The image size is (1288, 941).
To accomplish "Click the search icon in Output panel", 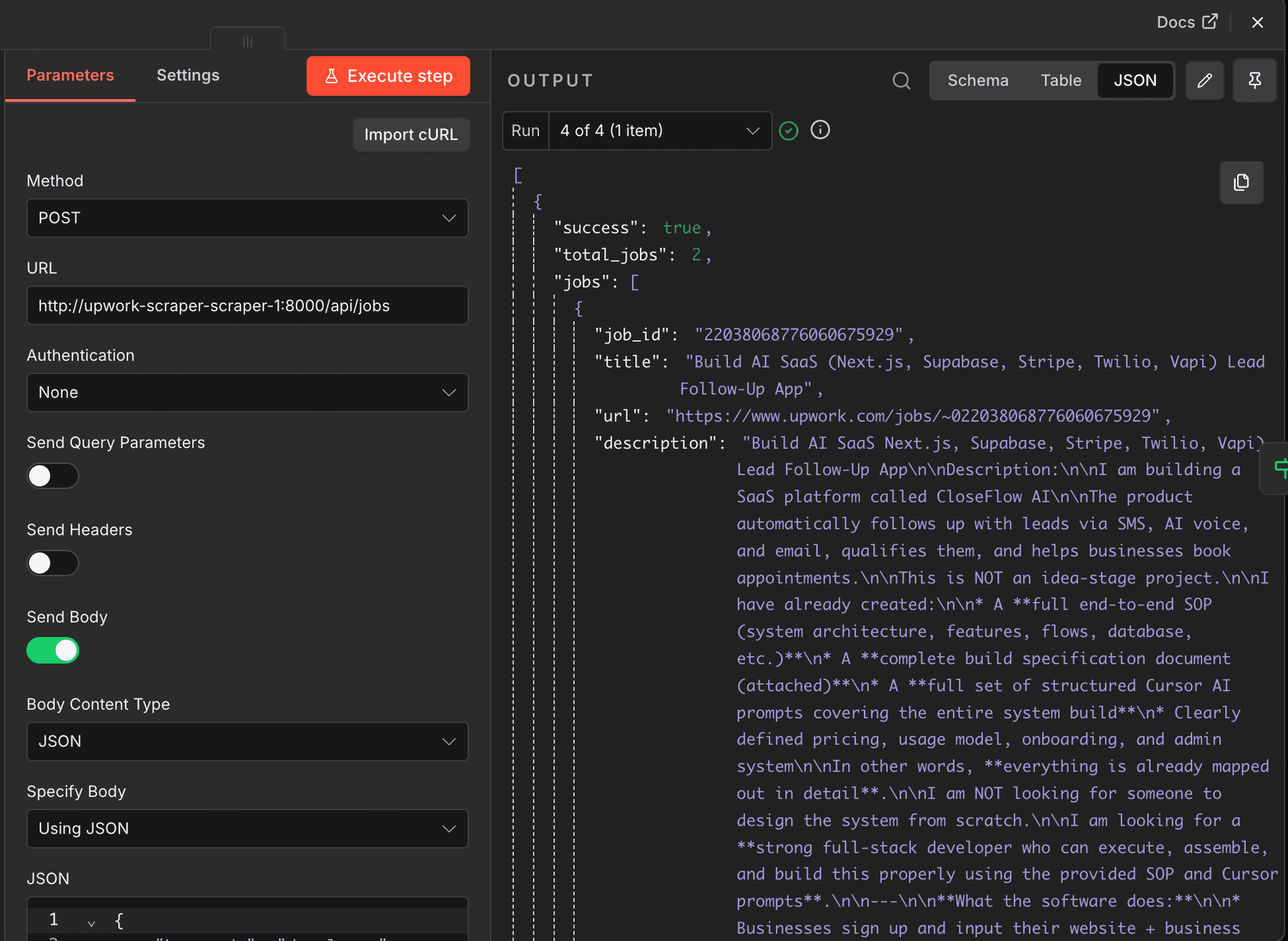I will point(901,81).
